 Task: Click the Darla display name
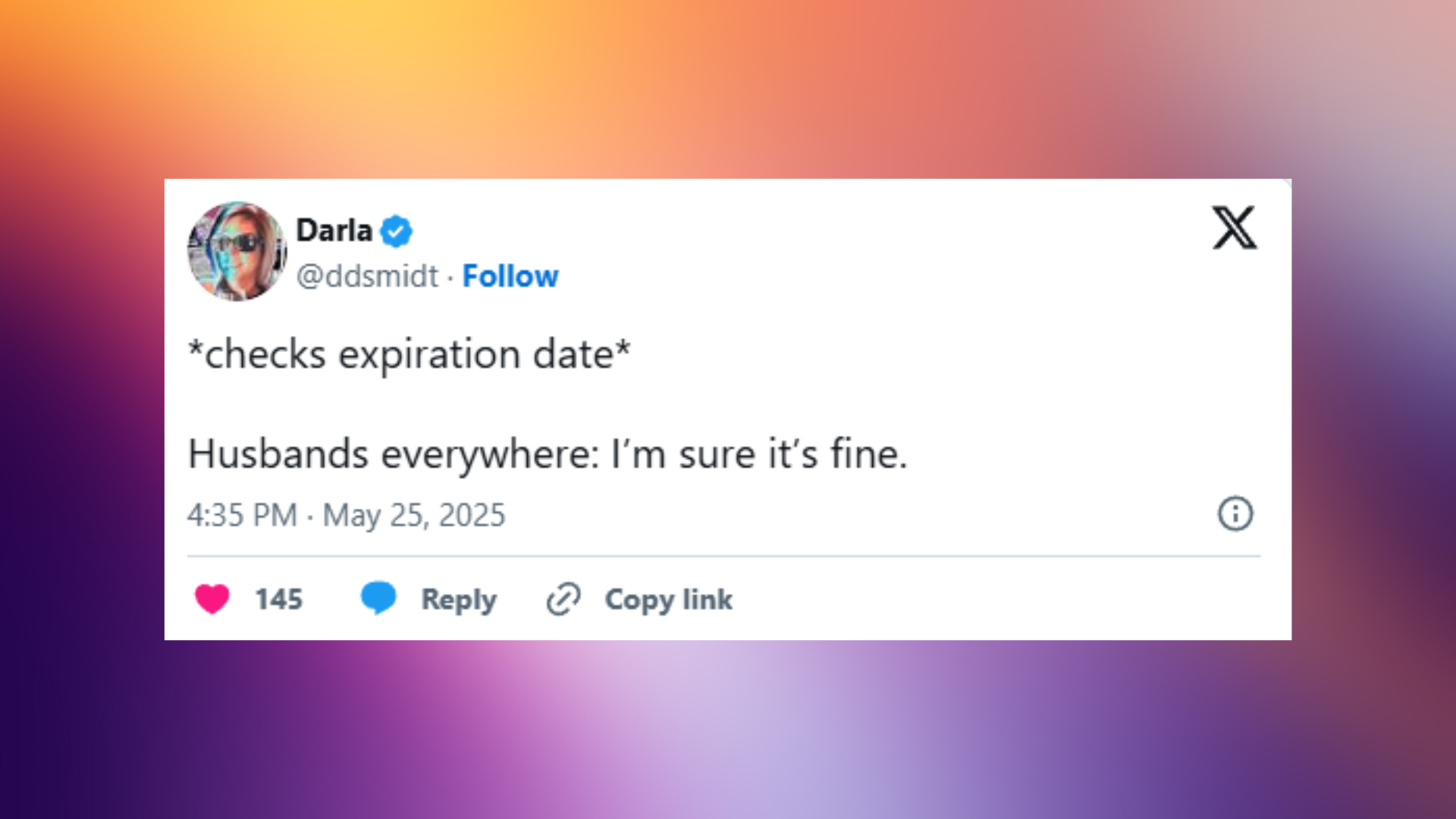[x=334, y=230]
